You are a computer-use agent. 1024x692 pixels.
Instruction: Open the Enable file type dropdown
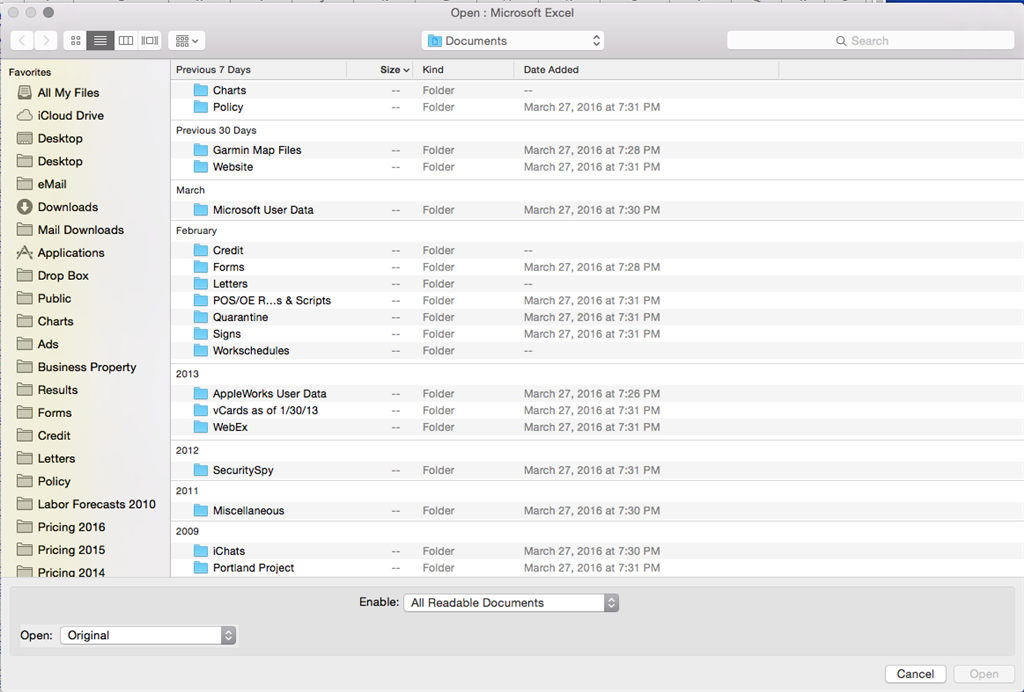click(x=511, y=603)
